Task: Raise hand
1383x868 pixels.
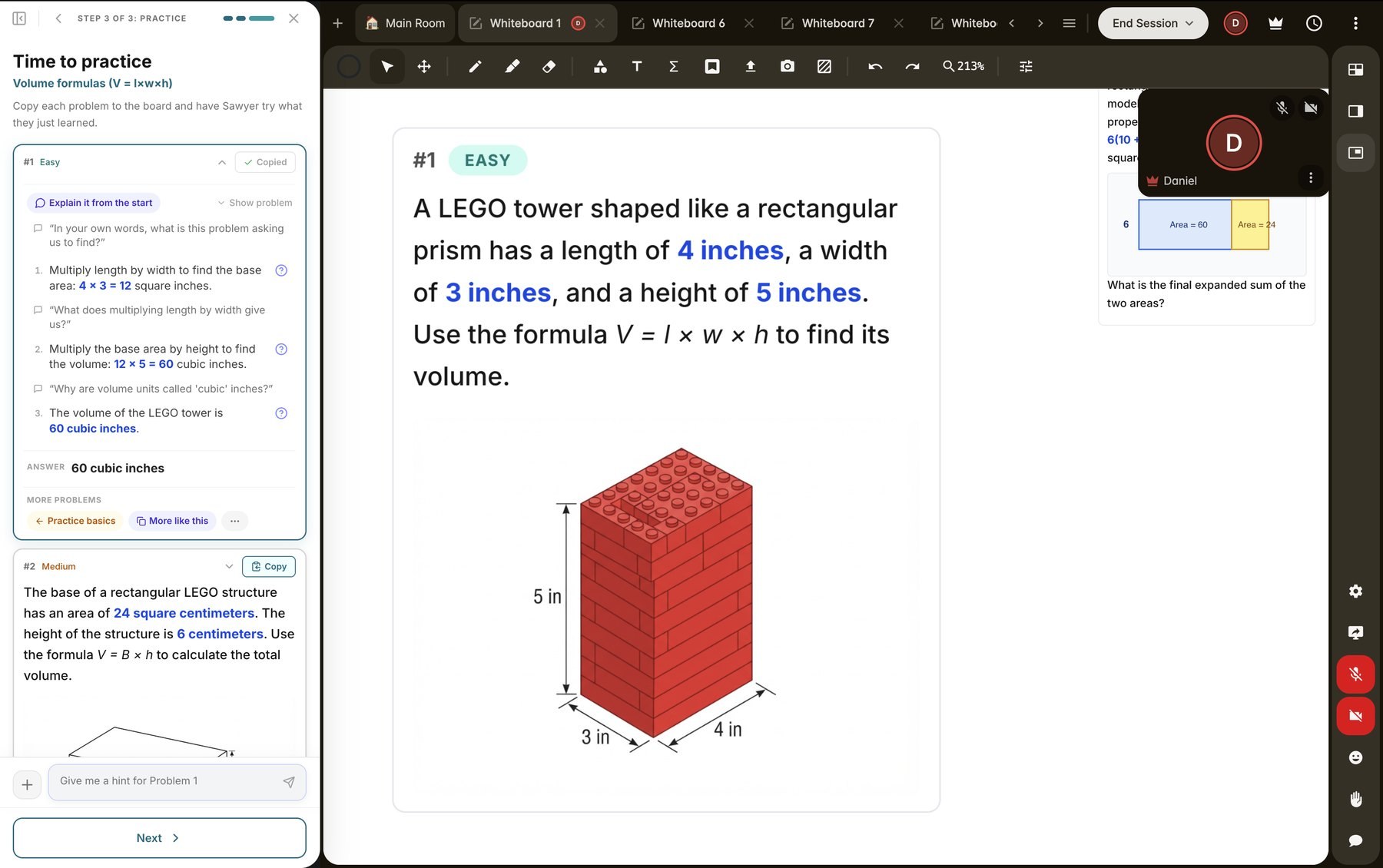Action: (1356, 799)
